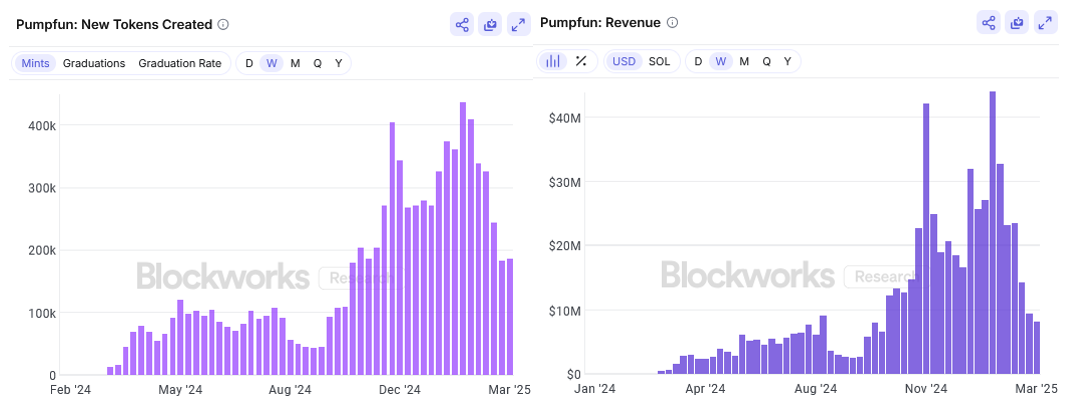
Task: Switch to Graduations tab
Action: pos(94,63)
